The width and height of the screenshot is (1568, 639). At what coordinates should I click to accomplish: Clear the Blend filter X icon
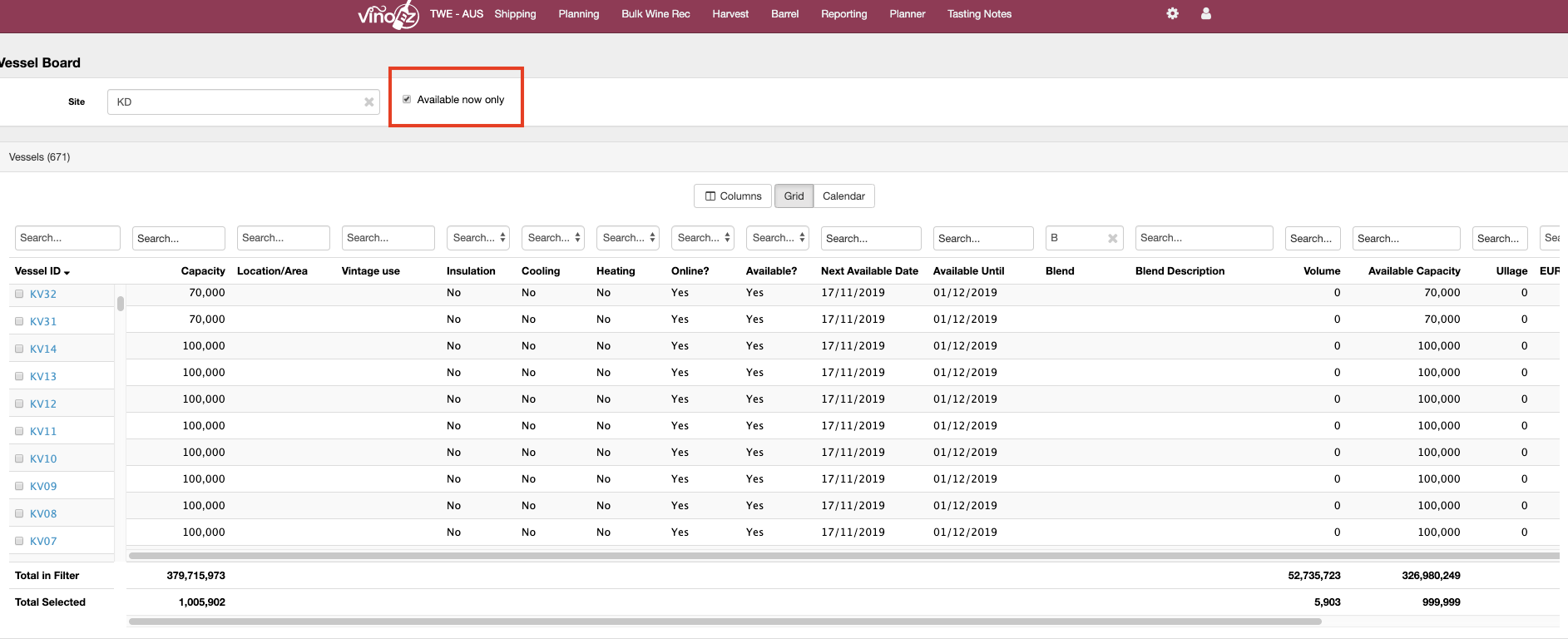click(x=1112, y=239)
